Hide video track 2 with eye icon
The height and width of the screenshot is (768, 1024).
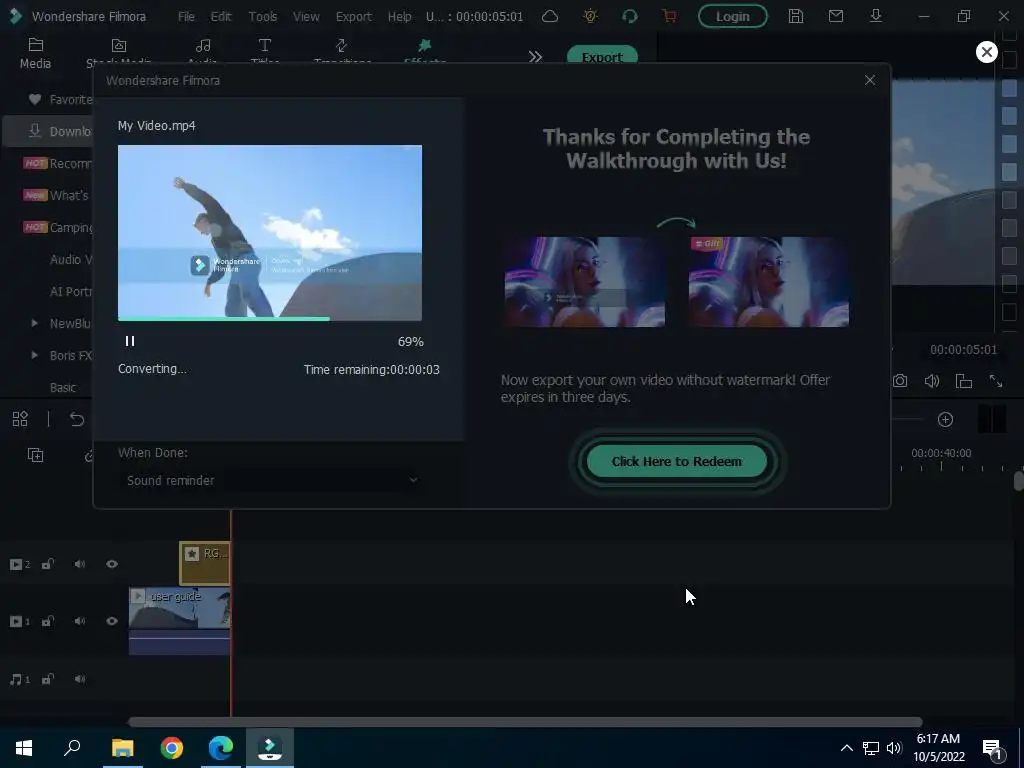(x=112, y=564)
